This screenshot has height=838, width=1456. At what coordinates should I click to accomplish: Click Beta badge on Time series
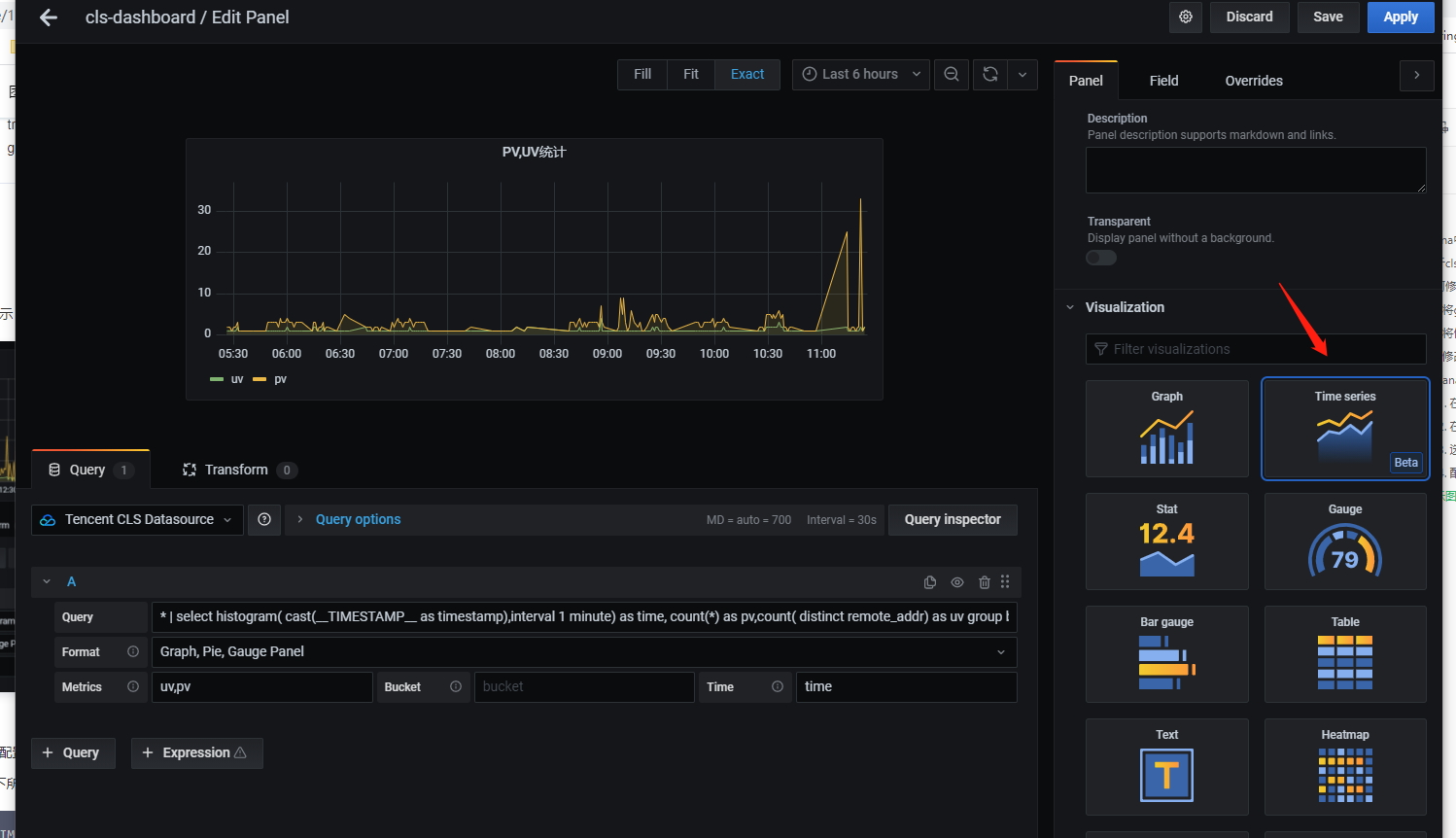pyautogui.click(x=1405, y=463)
